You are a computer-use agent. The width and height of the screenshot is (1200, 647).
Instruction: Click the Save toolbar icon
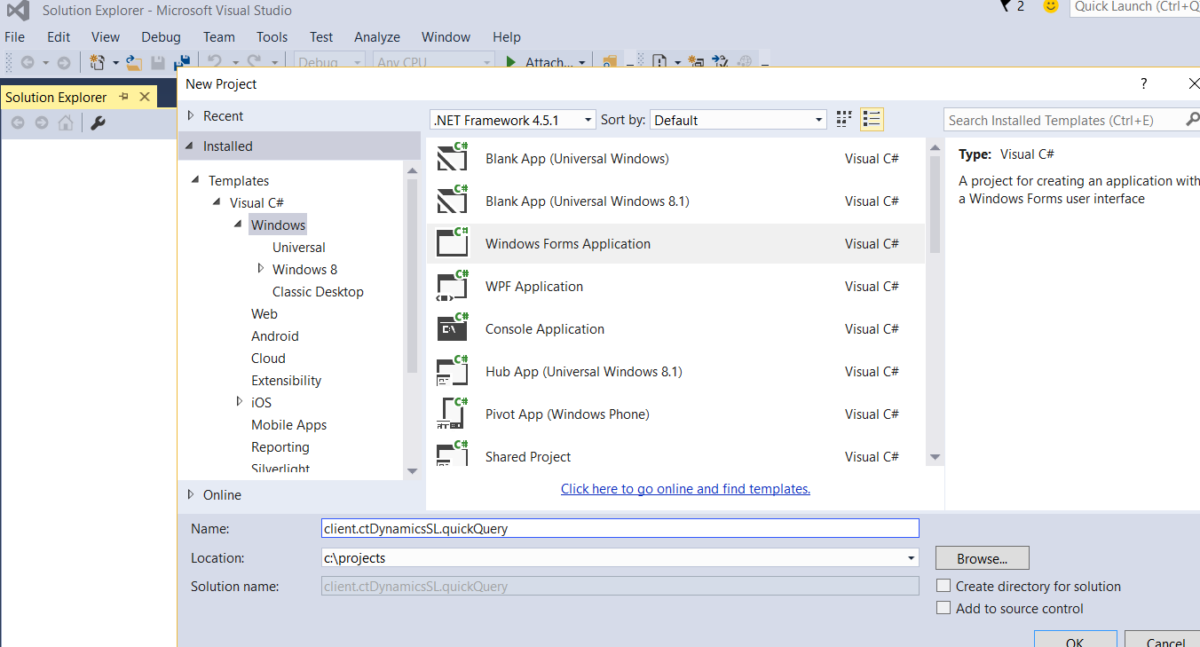(x=157, y=62)
